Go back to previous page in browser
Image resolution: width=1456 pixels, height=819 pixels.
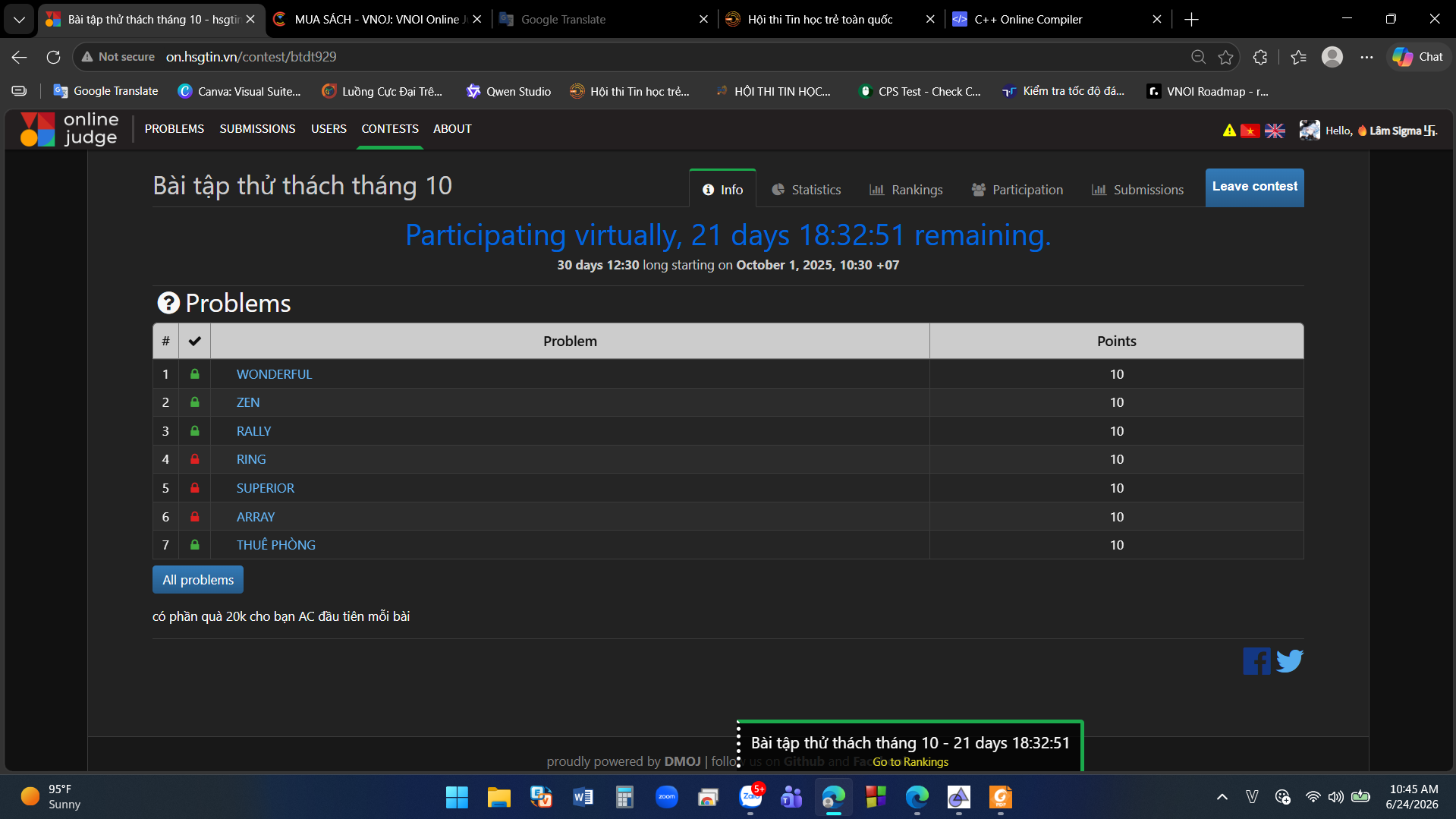click(x=20, y=57)
